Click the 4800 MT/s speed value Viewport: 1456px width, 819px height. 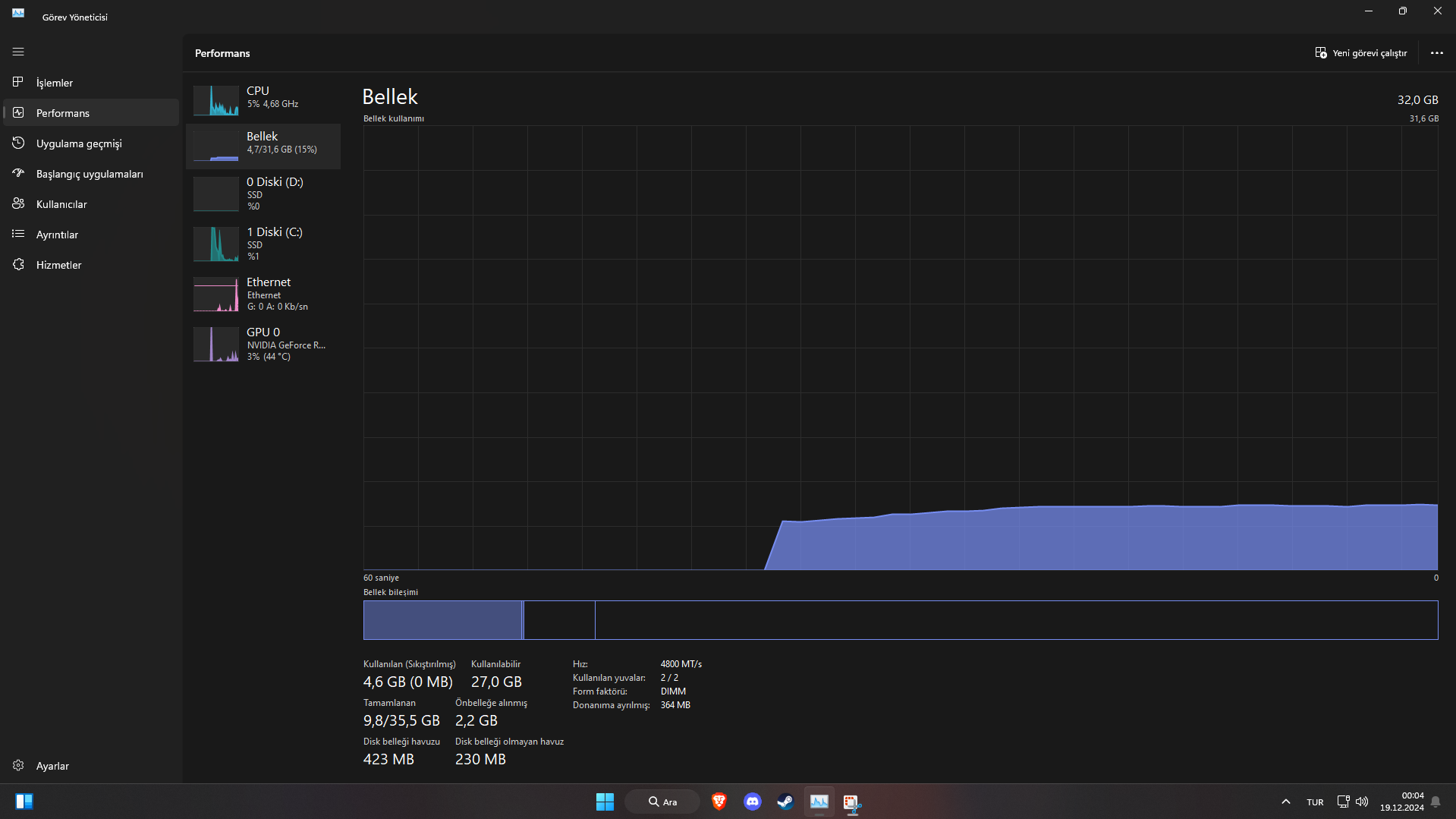(x=681, y=664)
